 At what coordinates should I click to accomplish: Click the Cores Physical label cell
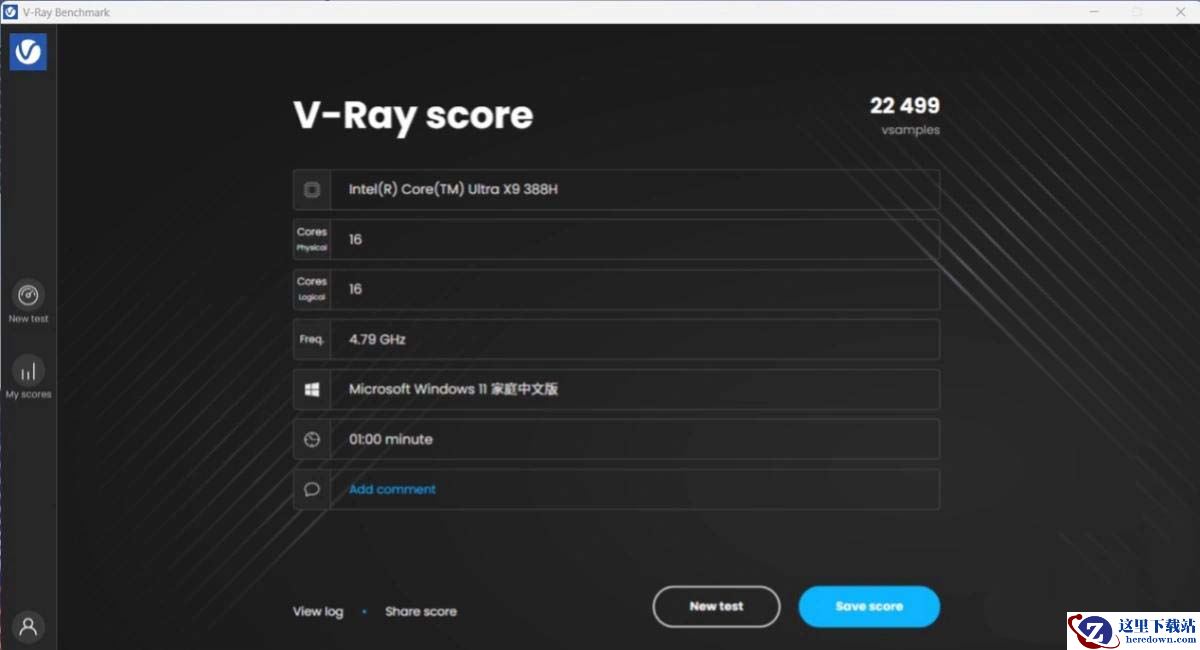click(x=312, y=240)
